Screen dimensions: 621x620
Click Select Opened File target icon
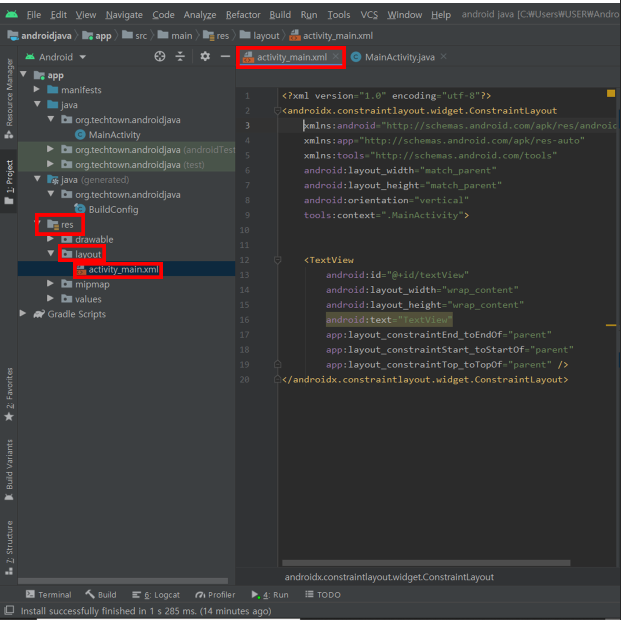coord(160,57)
